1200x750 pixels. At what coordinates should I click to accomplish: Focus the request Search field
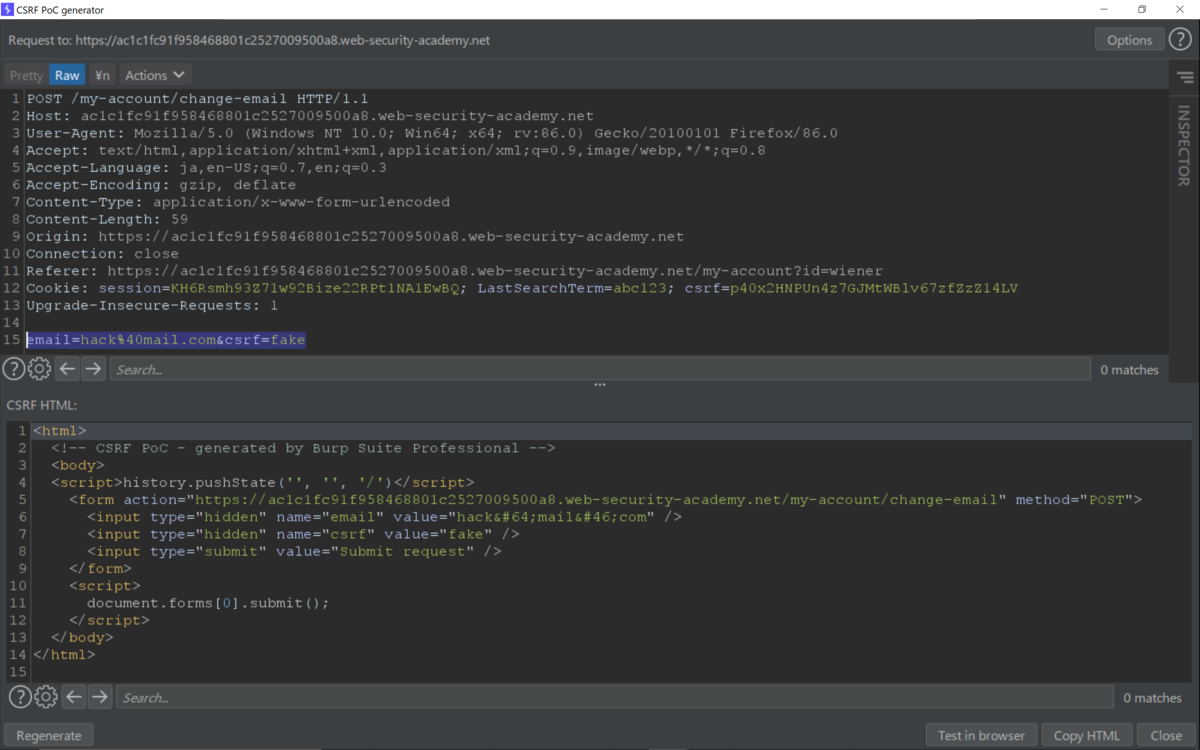[x=600, y=369]
